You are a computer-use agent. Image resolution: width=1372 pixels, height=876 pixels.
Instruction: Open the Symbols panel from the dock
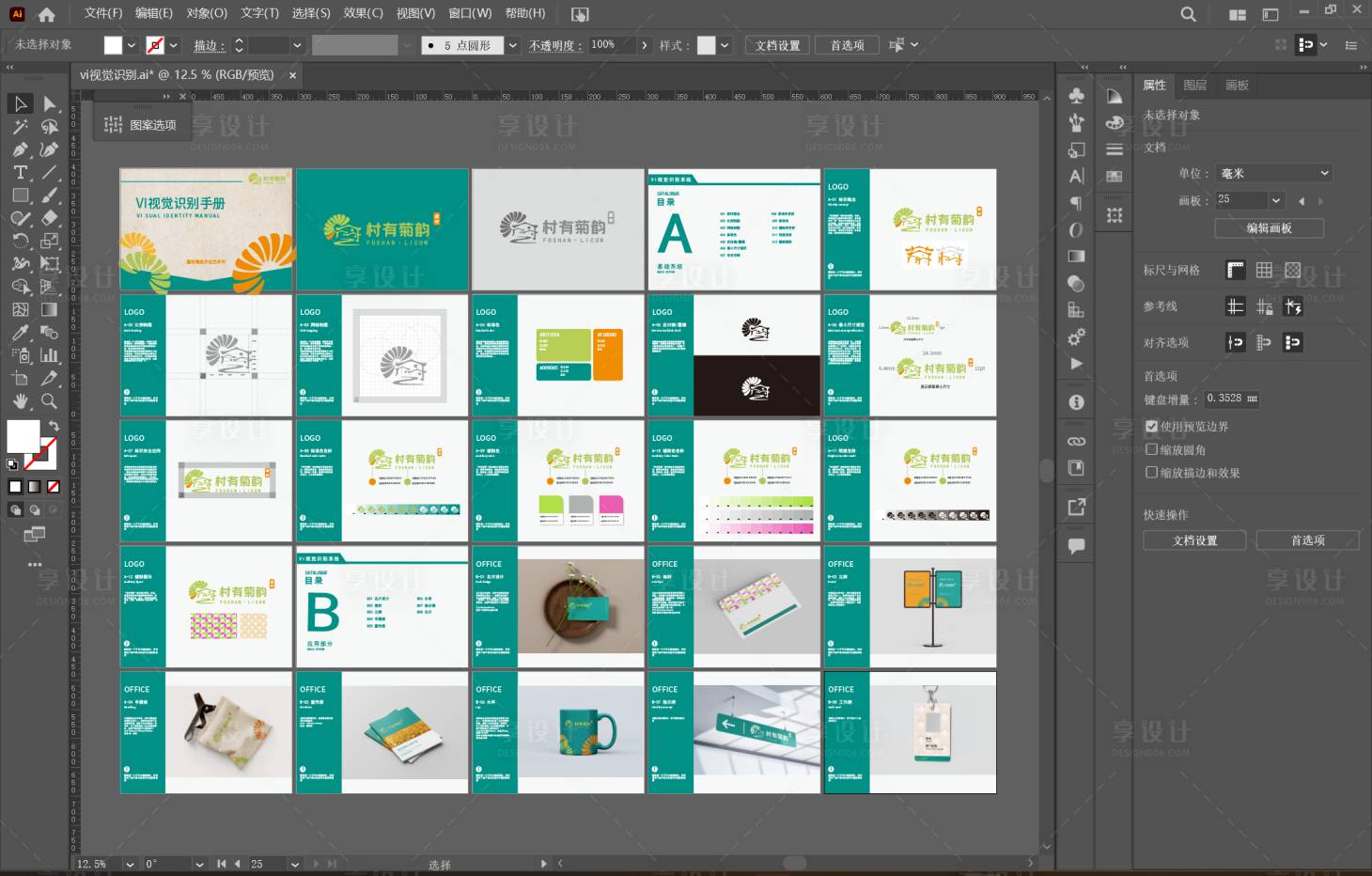click(1077, 96)
